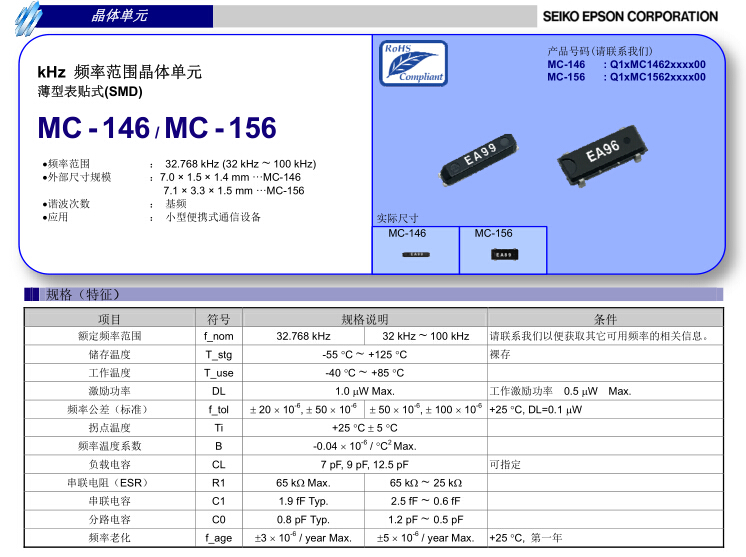Click the MC-156 actual-size thumbnail
Screen dimensions: 746x557
pos(503,255)
